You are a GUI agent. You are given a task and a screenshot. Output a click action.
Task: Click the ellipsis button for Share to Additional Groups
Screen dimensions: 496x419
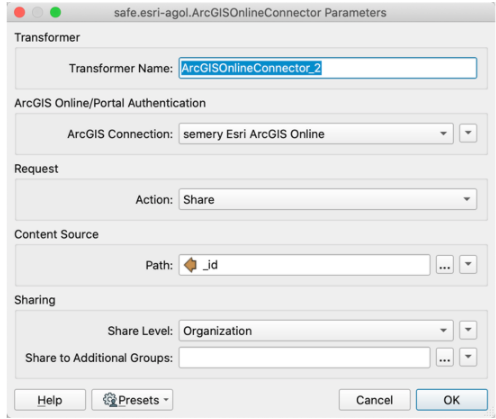pyautogui.click(x=445, y=358)
